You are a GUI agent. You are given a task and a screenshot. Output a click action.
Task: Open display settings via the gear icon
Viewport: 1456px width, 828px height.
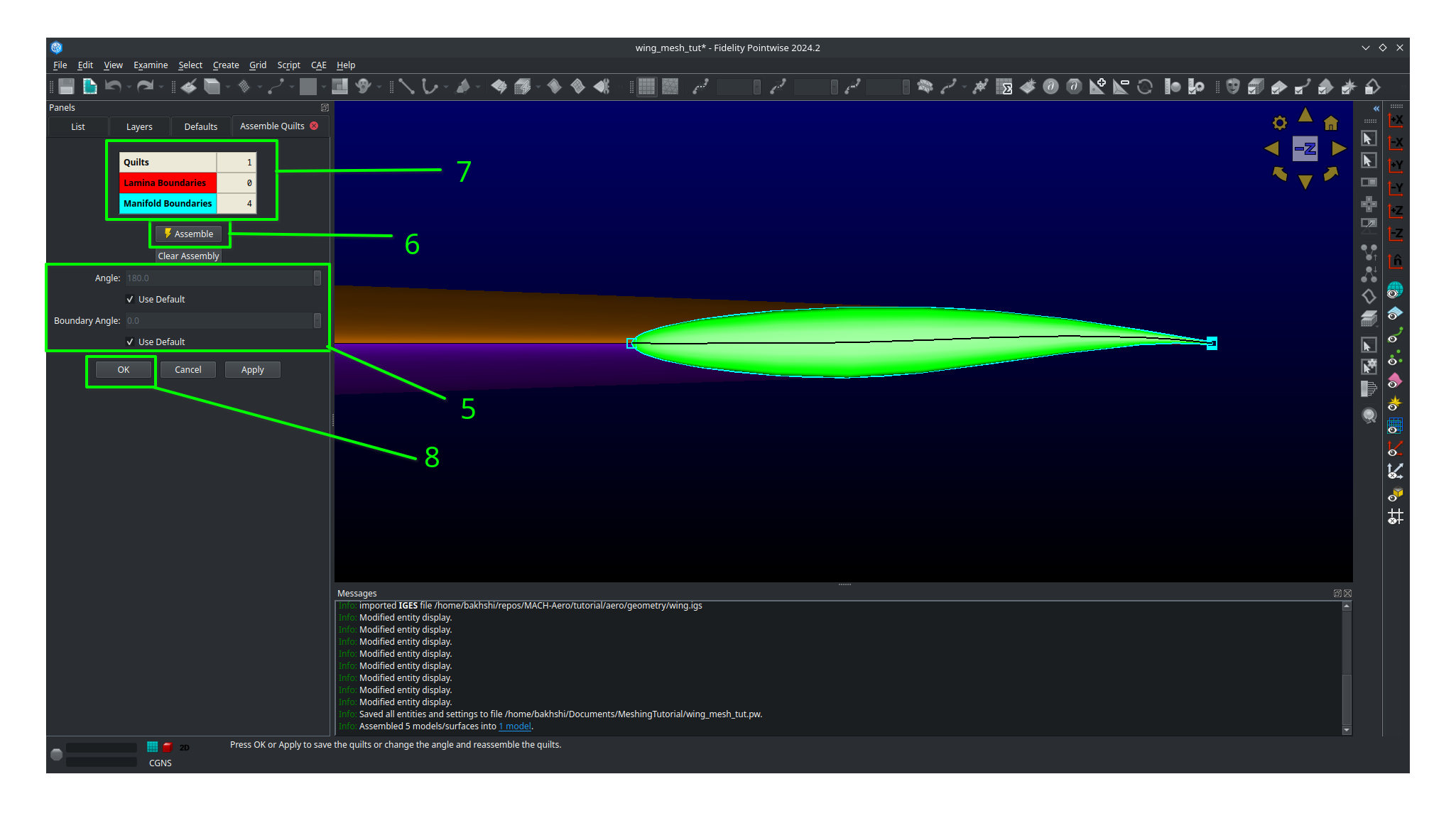(1279, 122)
